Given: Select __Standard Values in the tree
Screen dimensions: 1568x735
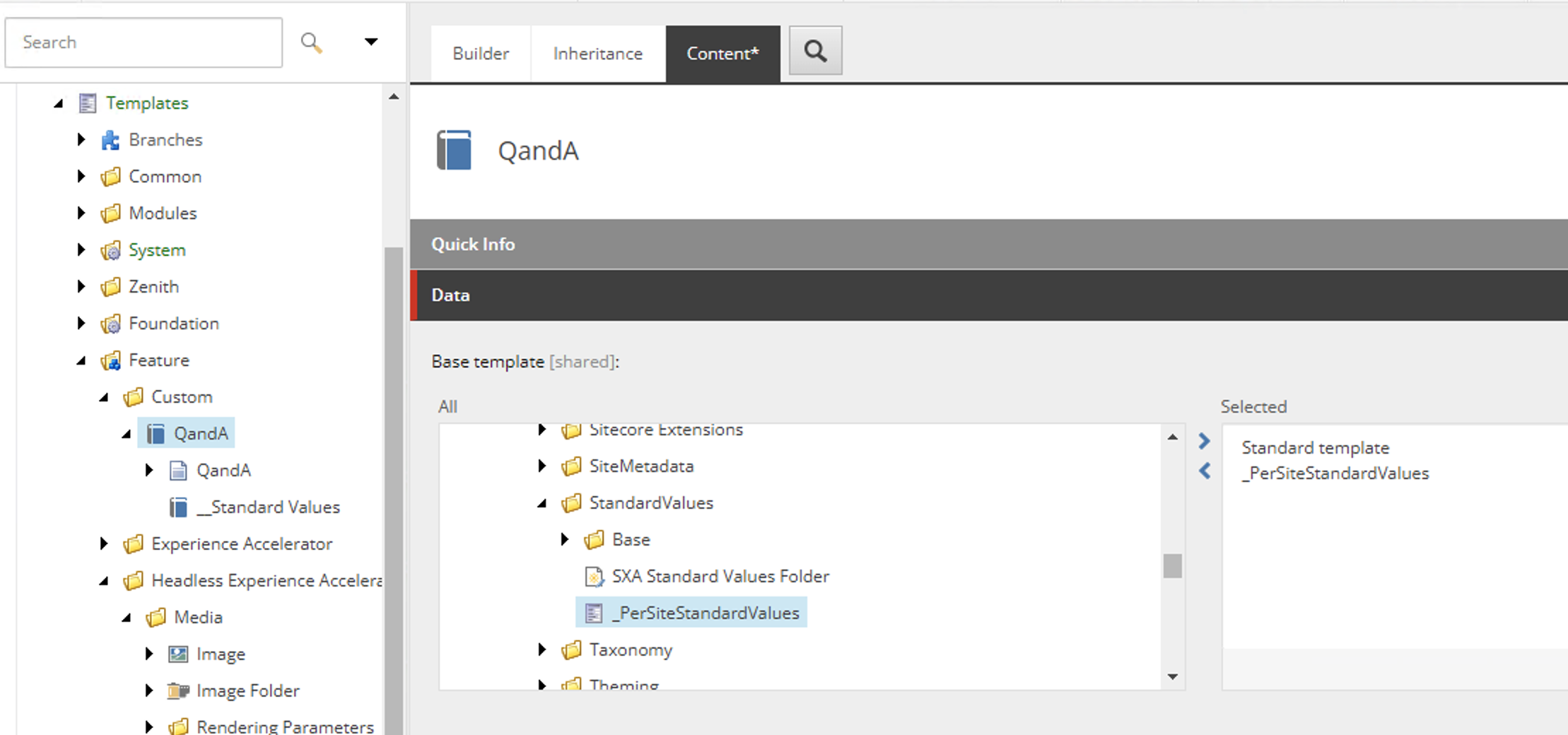Looking at the screenshot, I should 269,507.
